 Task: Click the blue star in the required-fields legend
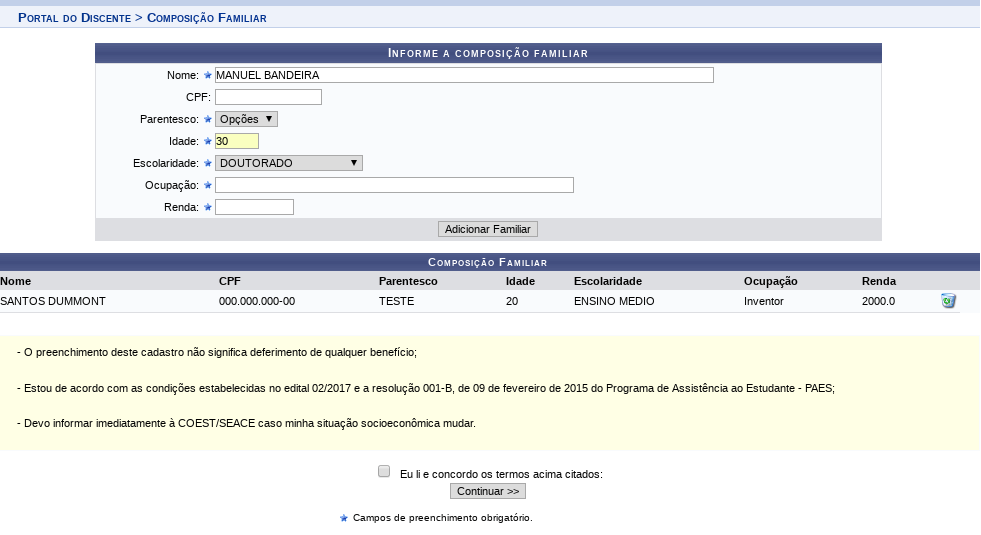[344, 518]
